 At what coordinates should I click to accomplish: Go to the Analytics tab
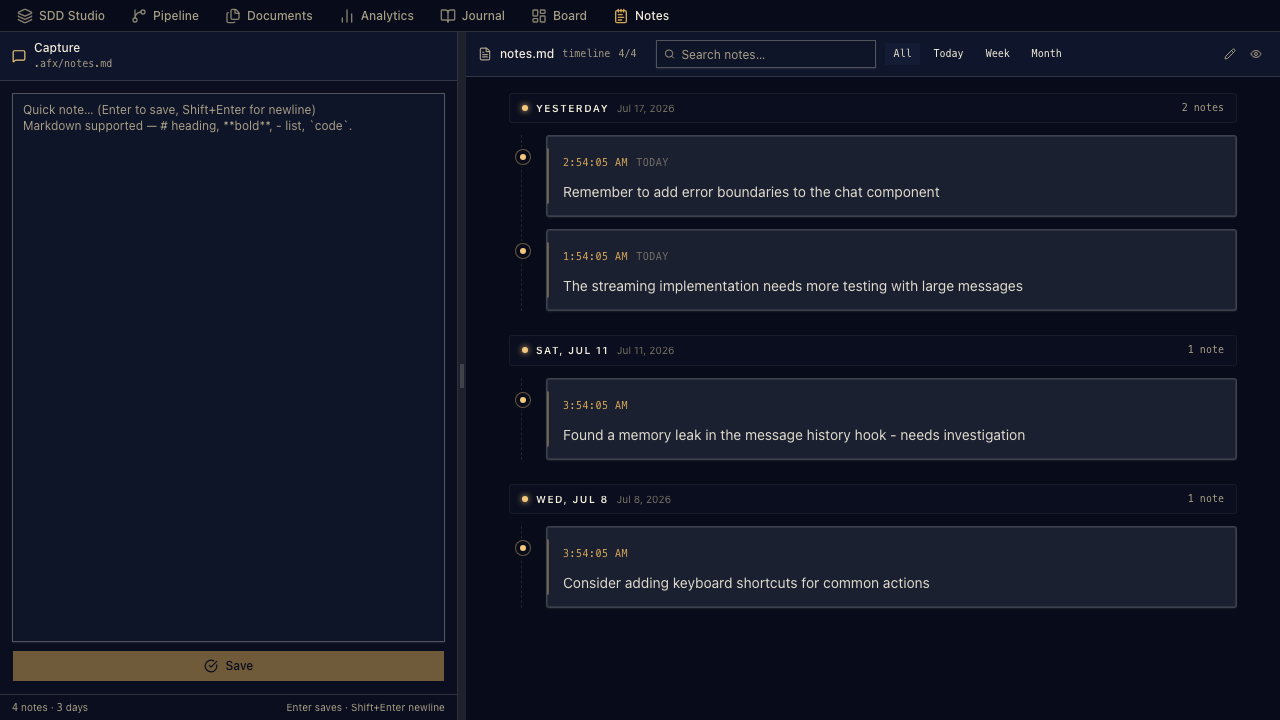coord(377,16)
